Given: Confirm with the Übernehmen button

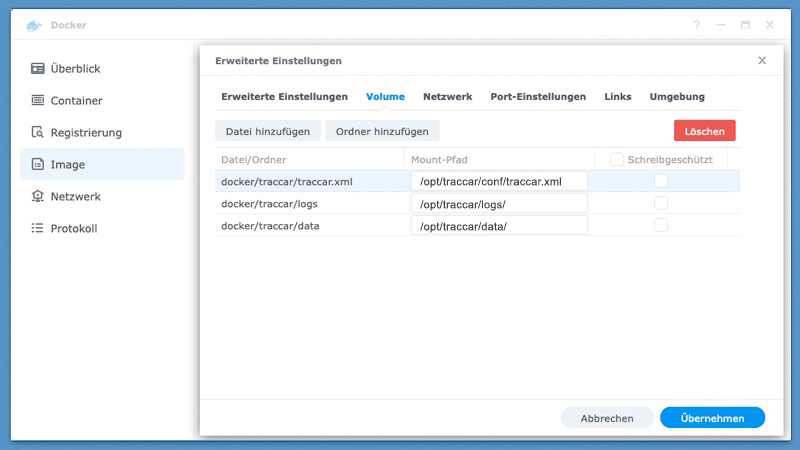Looking at the screenshot, I should point(712,418).
